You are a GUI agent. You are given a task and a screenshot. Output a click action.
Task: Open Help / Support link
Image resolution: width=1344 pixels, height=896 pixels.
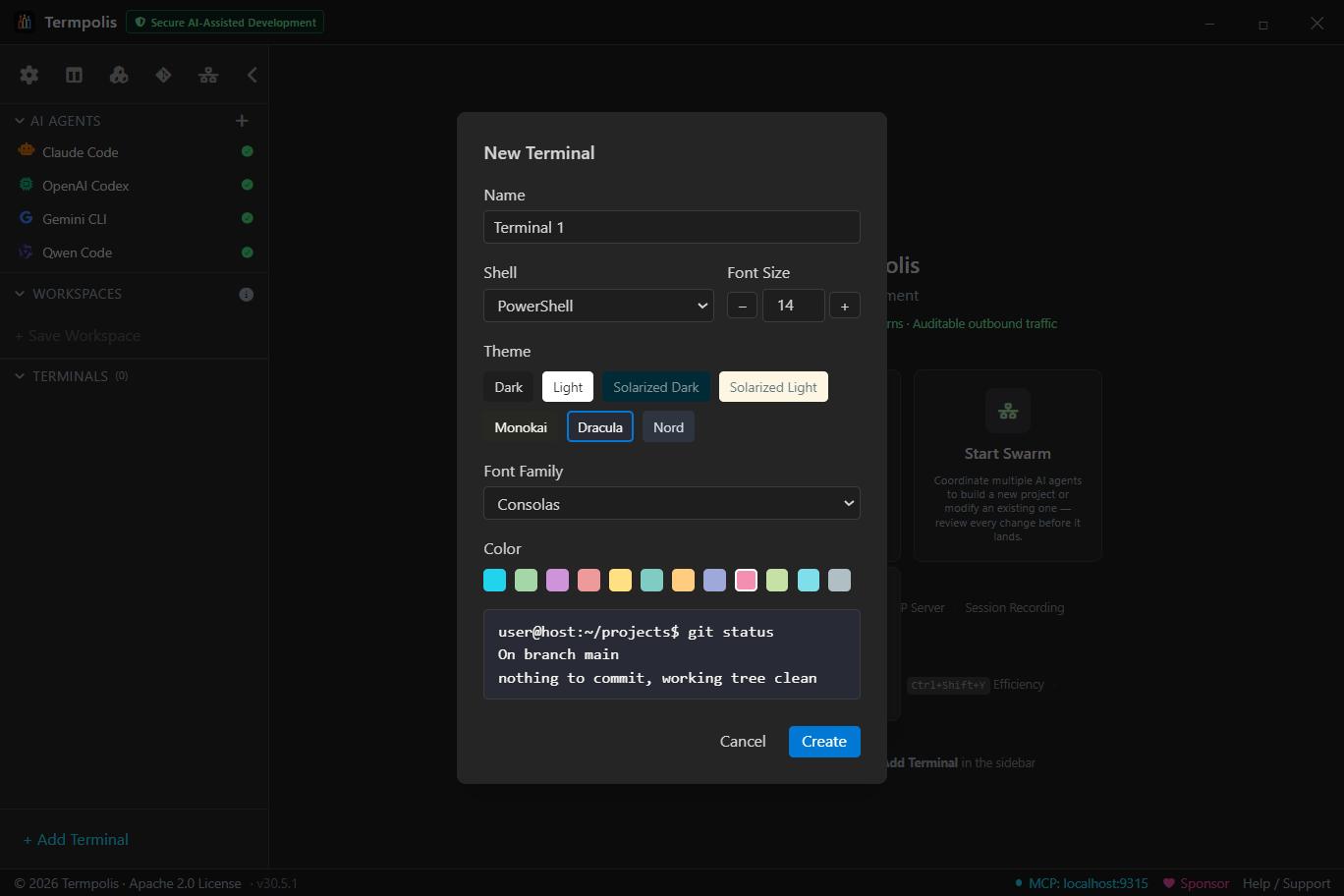click(x=1287, y=883)
